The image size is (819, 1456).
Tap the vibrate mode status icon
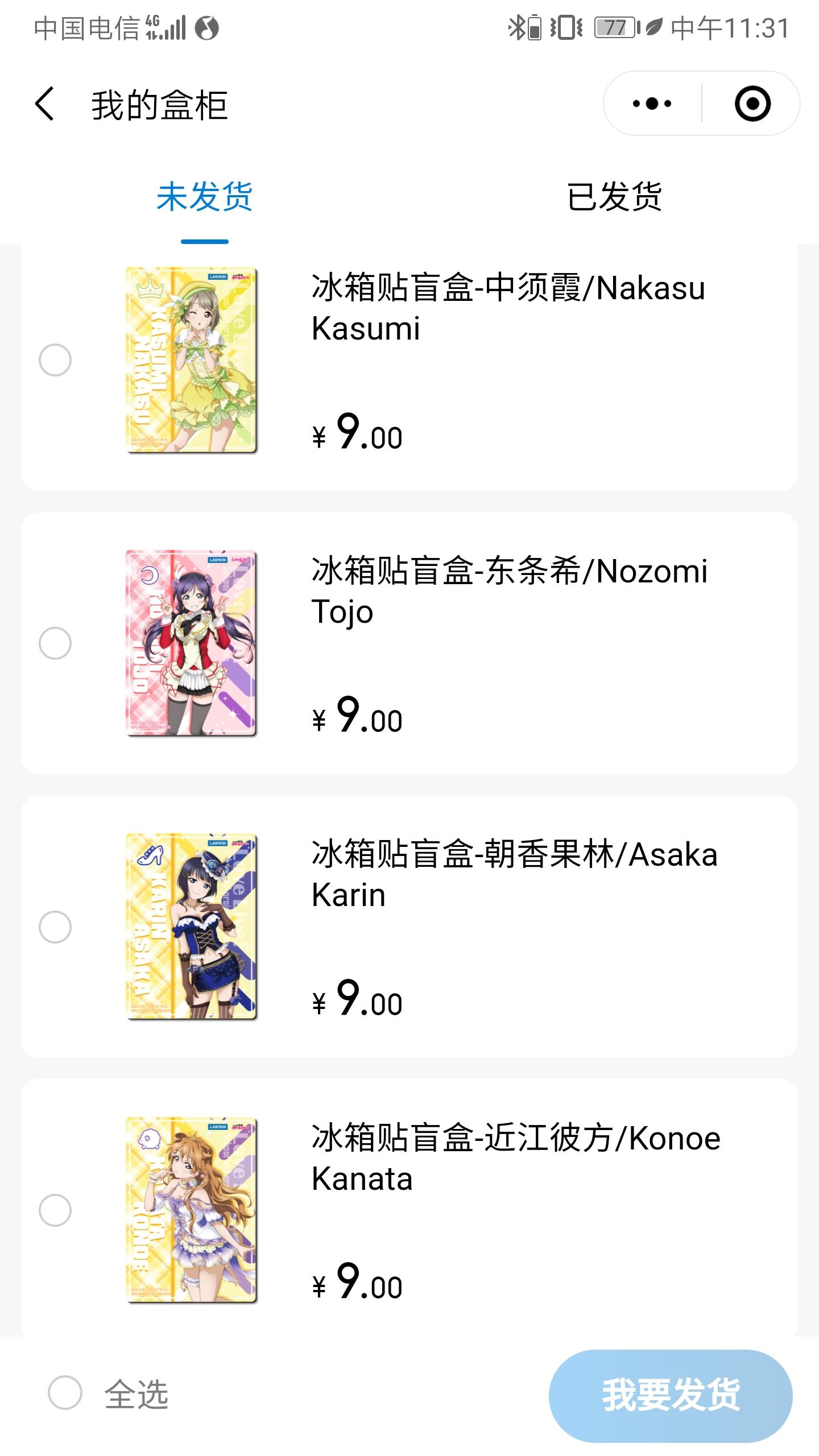(x=566, y=27)
